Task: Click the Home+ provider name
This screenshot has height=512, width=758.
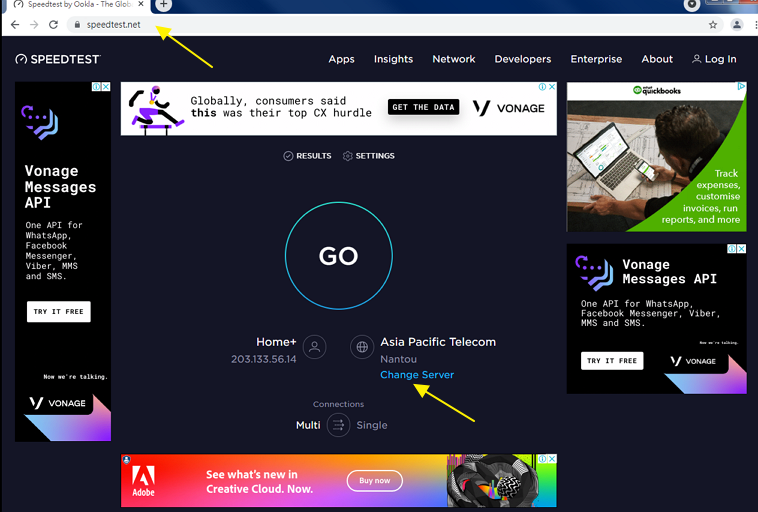Action: click(x=276, y=342)
